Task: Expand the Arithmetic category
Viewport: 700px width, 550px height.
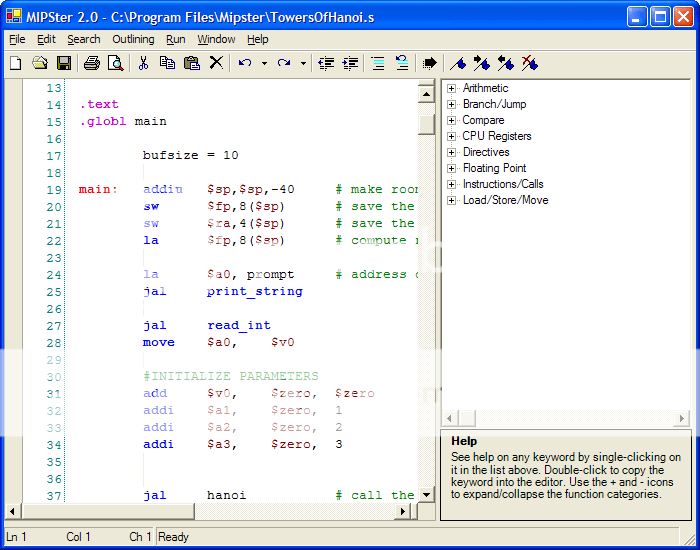Action: point(451,88)
